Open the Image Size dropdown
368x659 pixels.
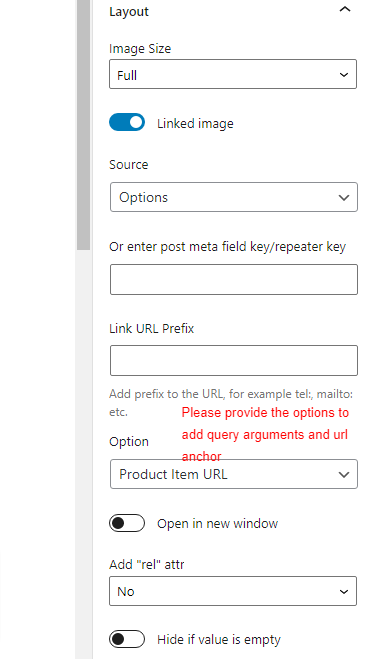click(x=233, y=74)
